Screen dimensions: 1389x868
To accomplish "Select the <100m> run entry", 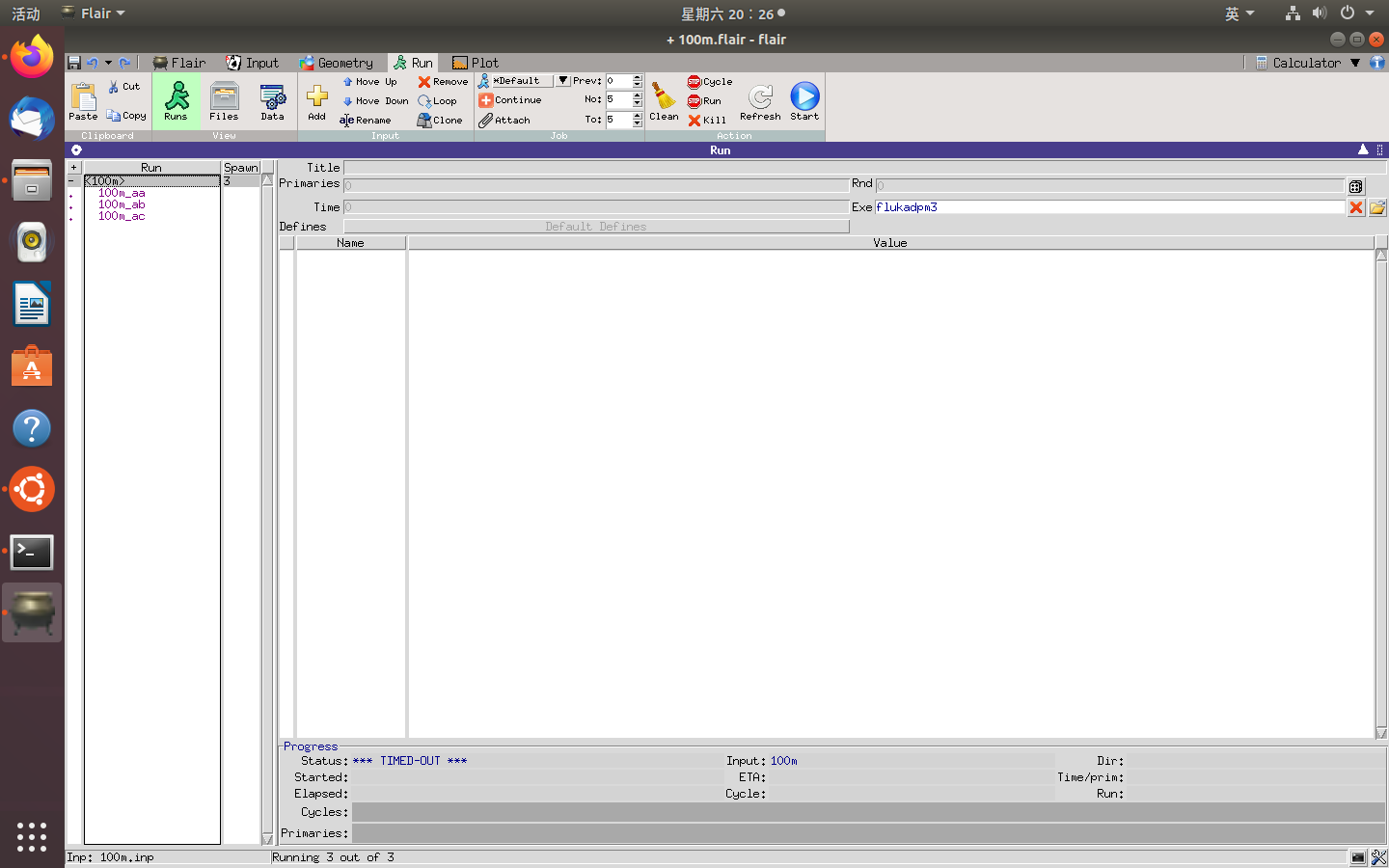I will pyautogui.click(x=151, y=181).
